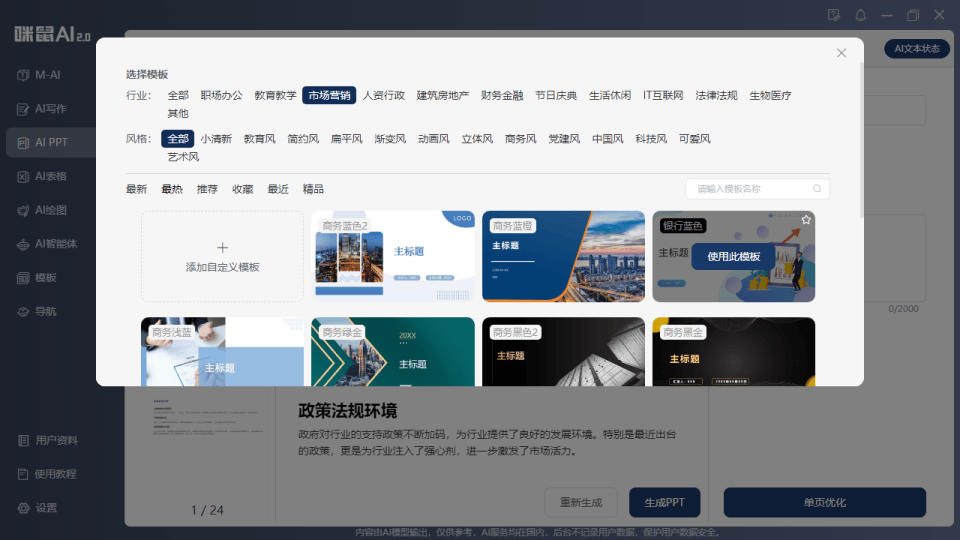Select the IT互联网 industry filter
This screenshot has height=540, width=960.
(x=663, y=96)
